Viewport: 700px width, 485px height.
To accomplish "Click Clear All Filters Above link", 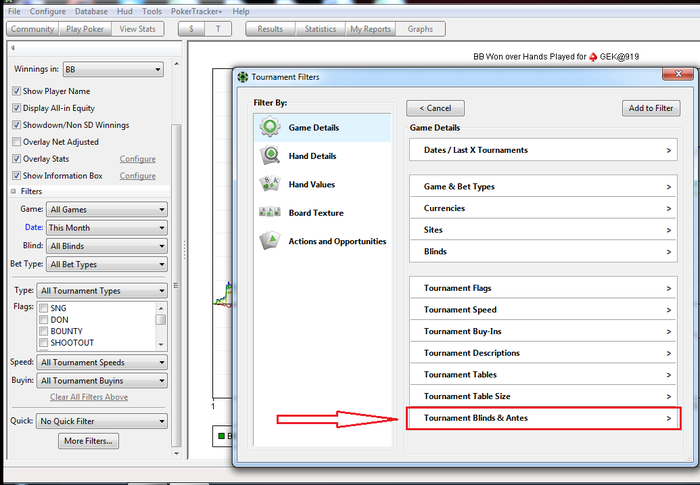I will [x=89, y=397].
